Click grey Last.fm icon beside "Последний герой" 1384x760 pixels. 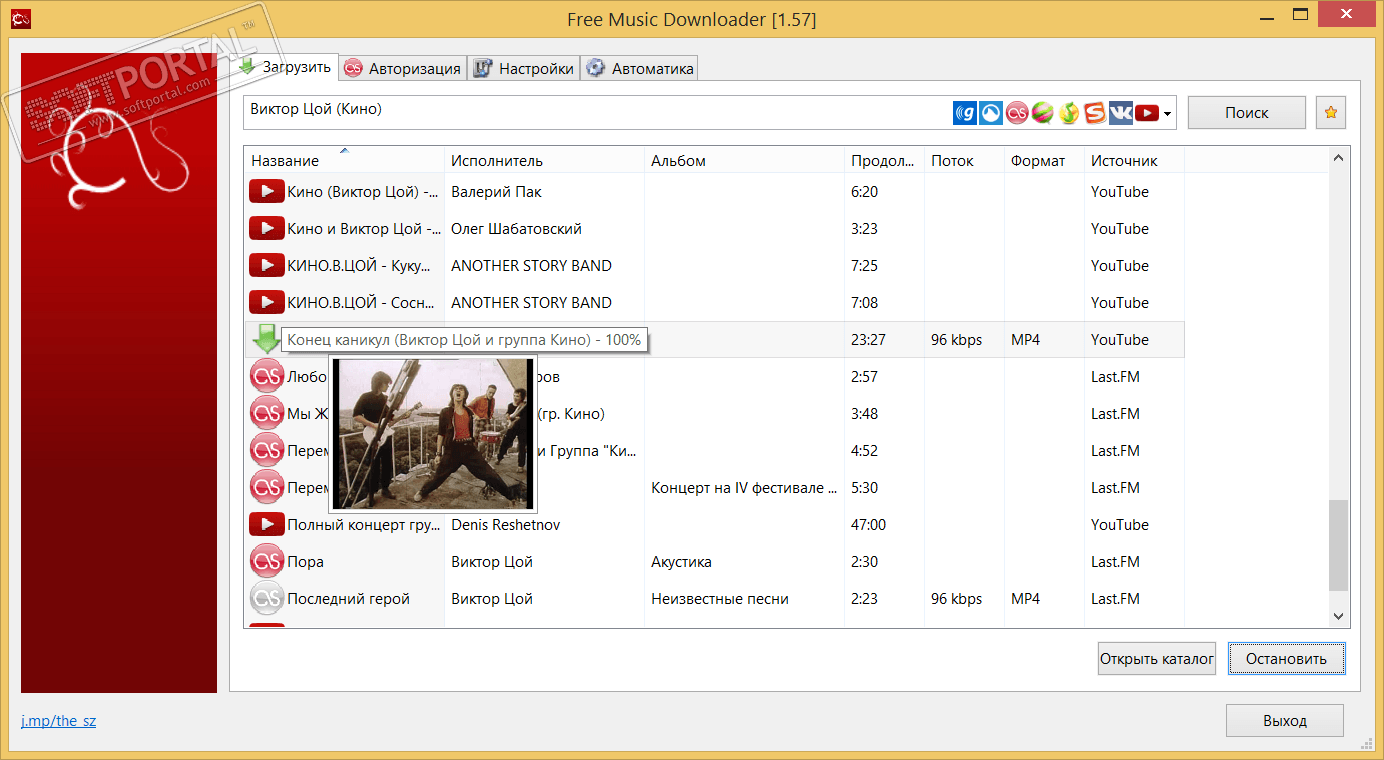pos(266,599)
